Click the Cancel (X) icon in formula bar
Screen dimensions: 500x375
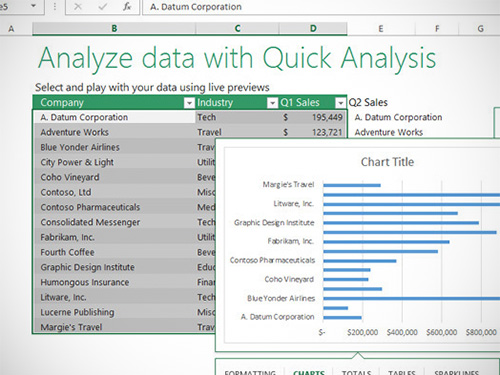[x=78, y=7]
